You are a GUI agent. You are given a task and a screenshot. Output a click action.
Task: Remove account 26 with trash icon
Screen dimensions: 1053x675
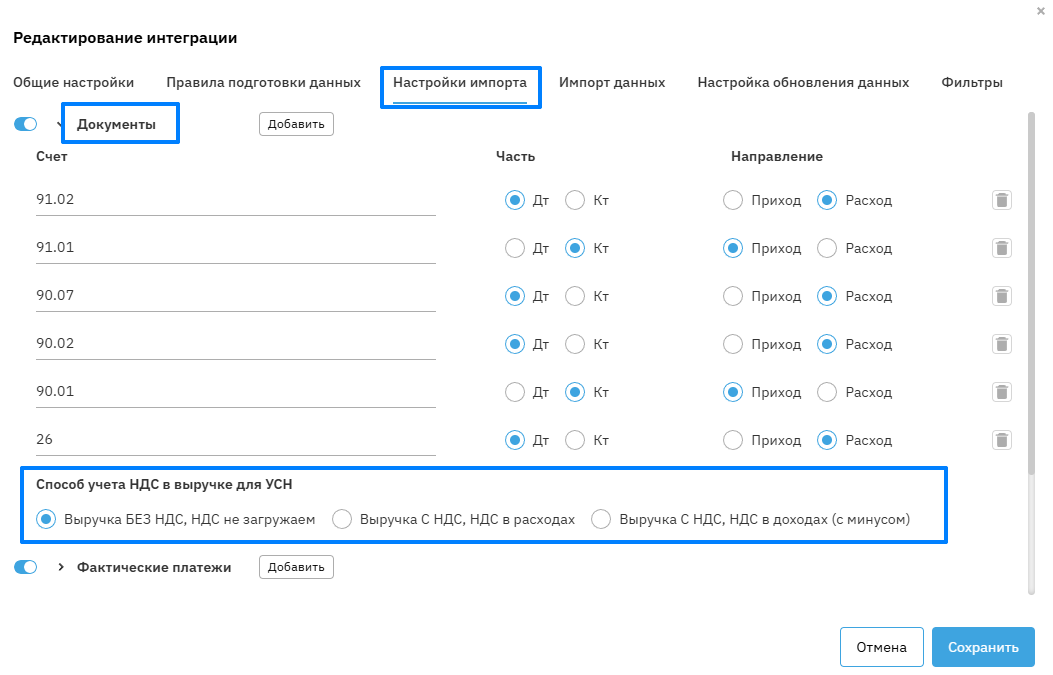pos(1001,440)
